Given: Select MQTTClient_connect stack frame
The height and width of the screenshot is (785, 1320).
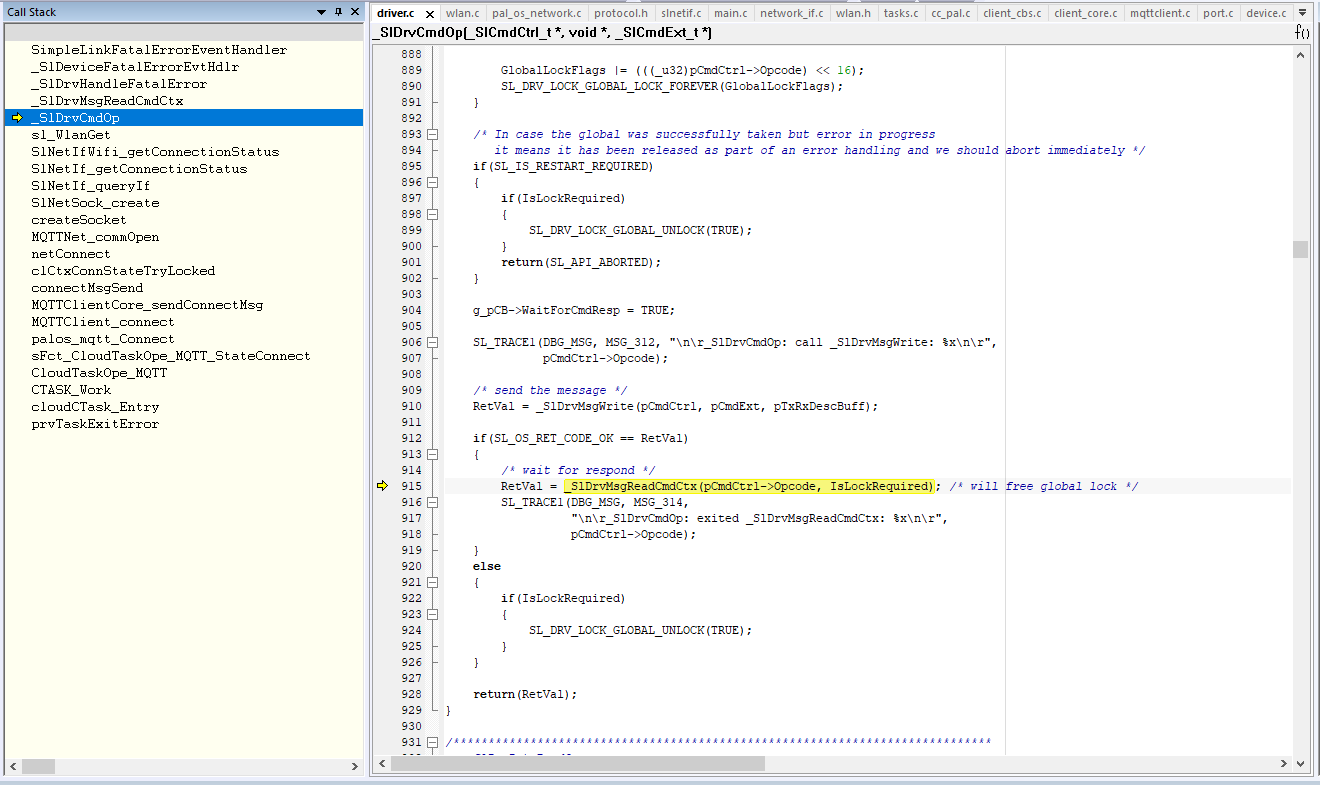Looking at the screenshot, I should point(103,322).
